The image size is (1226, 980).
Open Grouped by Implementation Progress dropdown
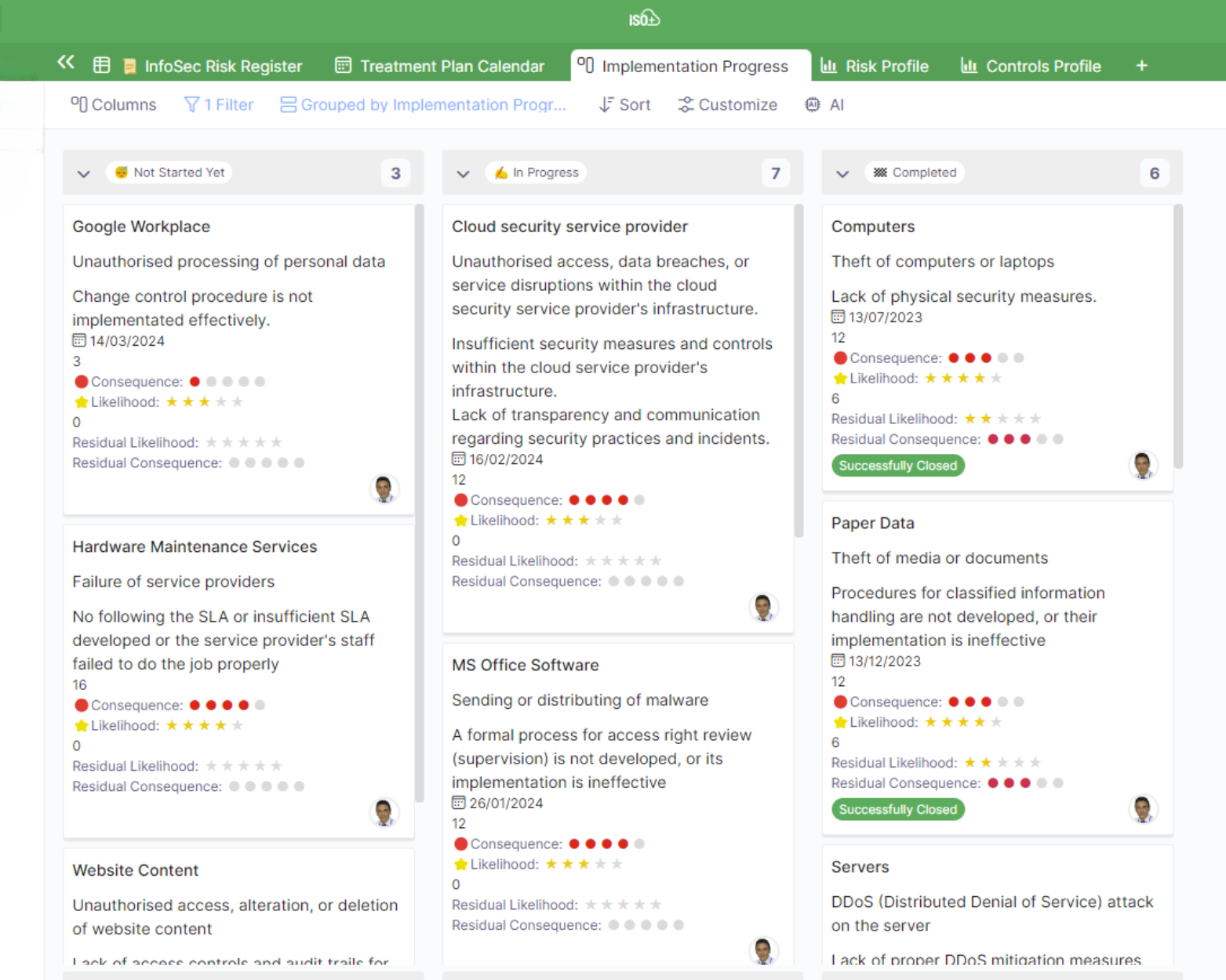pyautogui.click(x=423, y=104)
